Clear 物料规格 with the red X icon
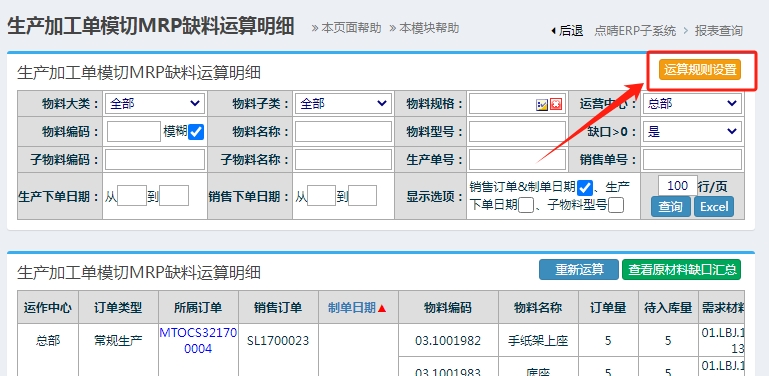Viewport: 769px width, 376px height. coord(556,104)
